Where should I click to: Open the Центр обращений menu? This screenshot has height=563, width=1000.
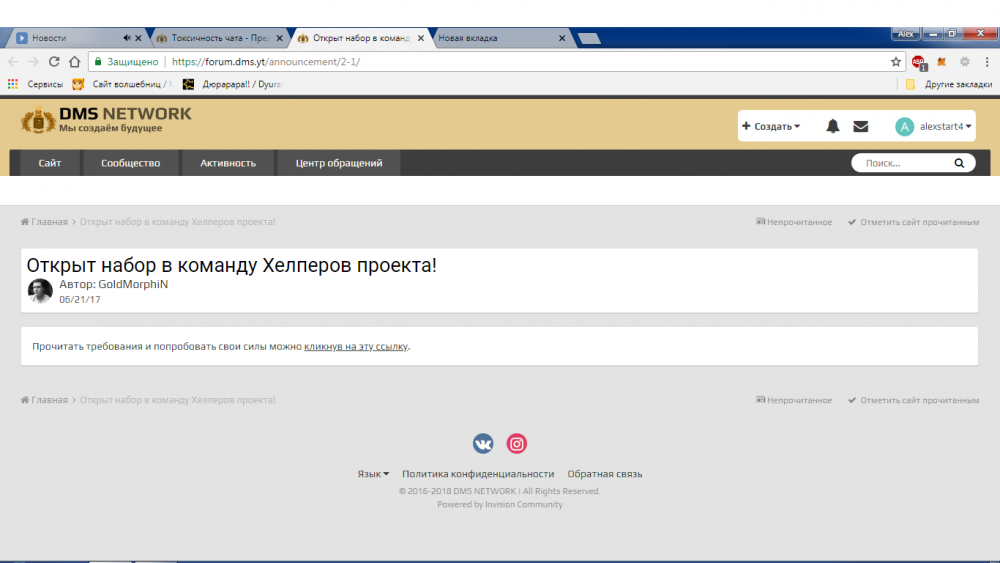point(339,163)
